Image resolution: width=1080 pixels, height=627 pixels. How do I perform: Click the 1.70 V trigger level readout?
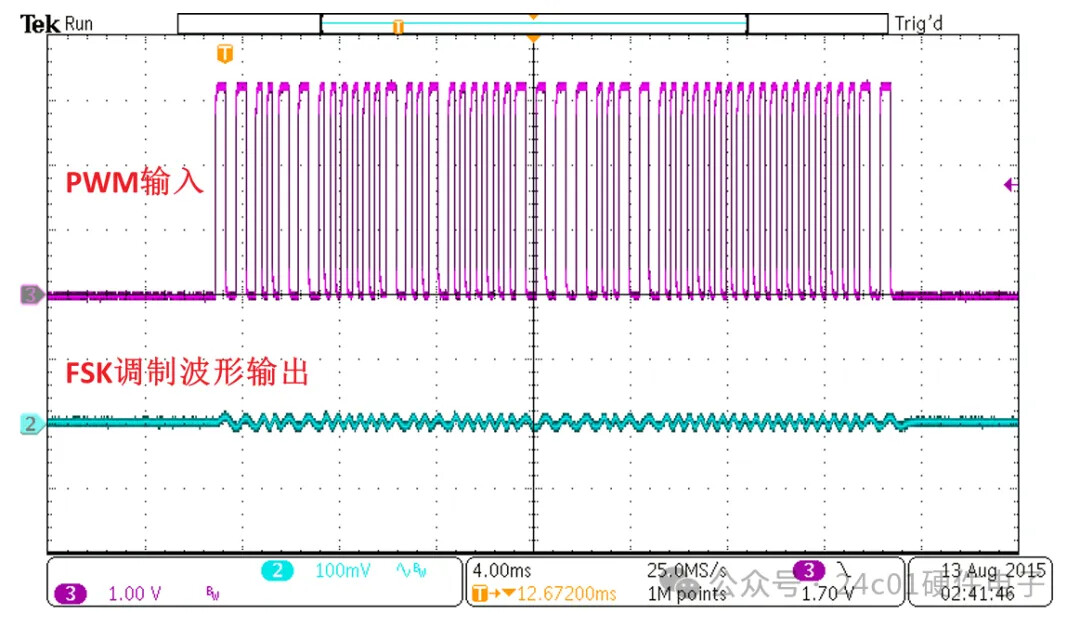click(x=827, y=593)
